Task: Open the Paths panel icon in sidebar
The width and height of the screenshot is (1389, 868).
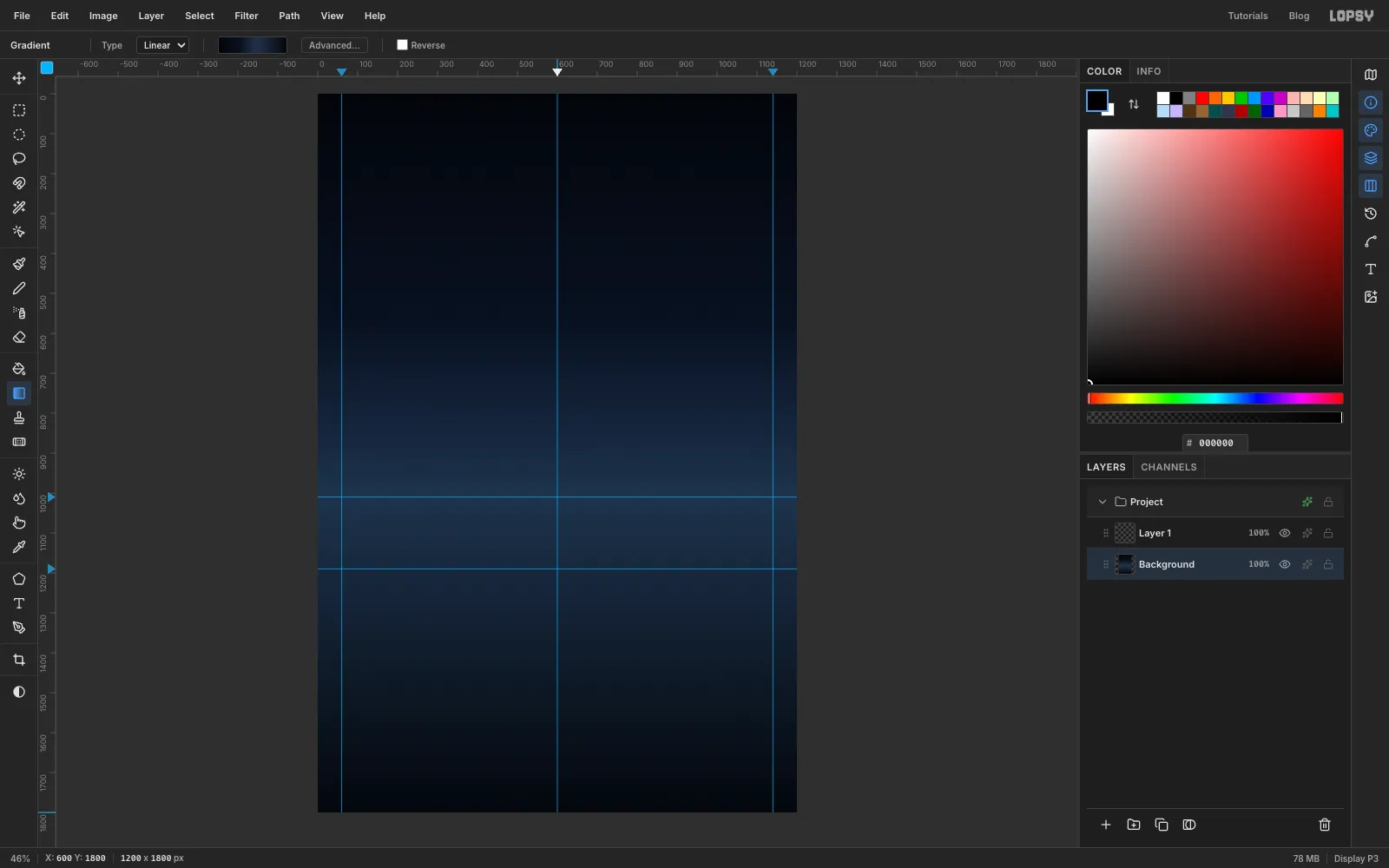Action: click(1371, 241)
